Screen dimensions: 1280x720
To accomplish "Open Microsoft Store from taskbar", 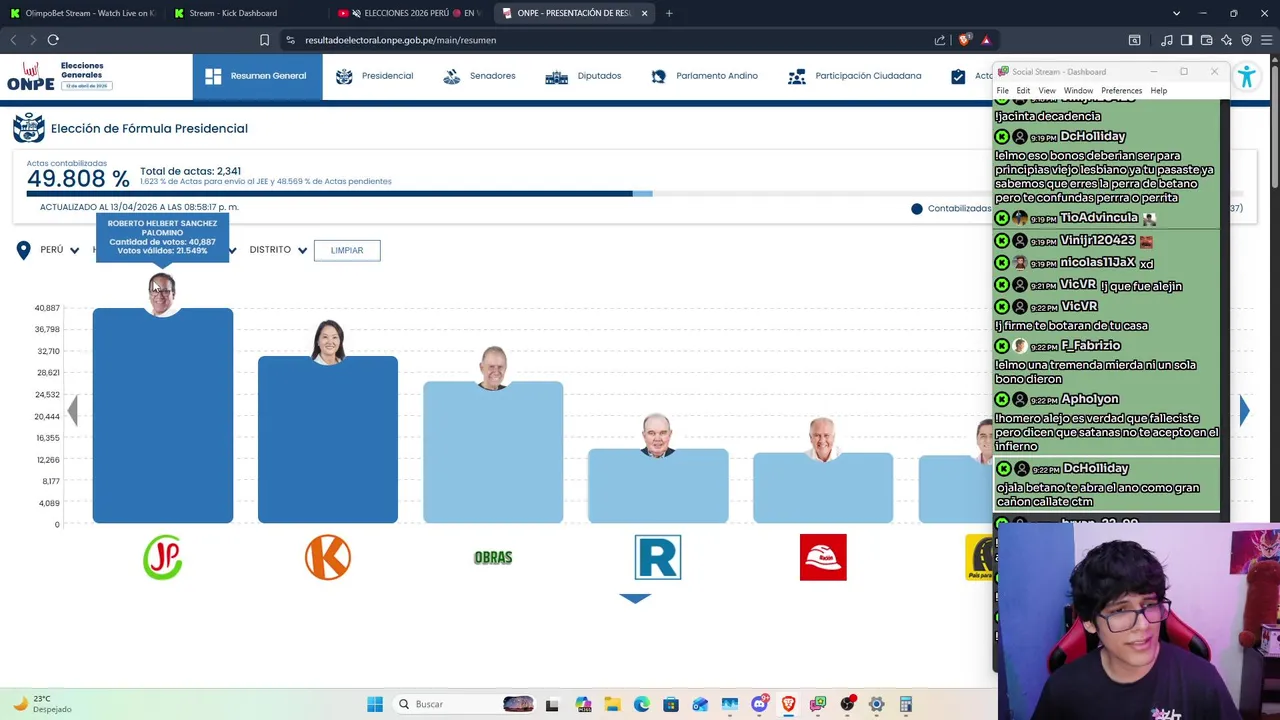I will click(x=671, y=704).
